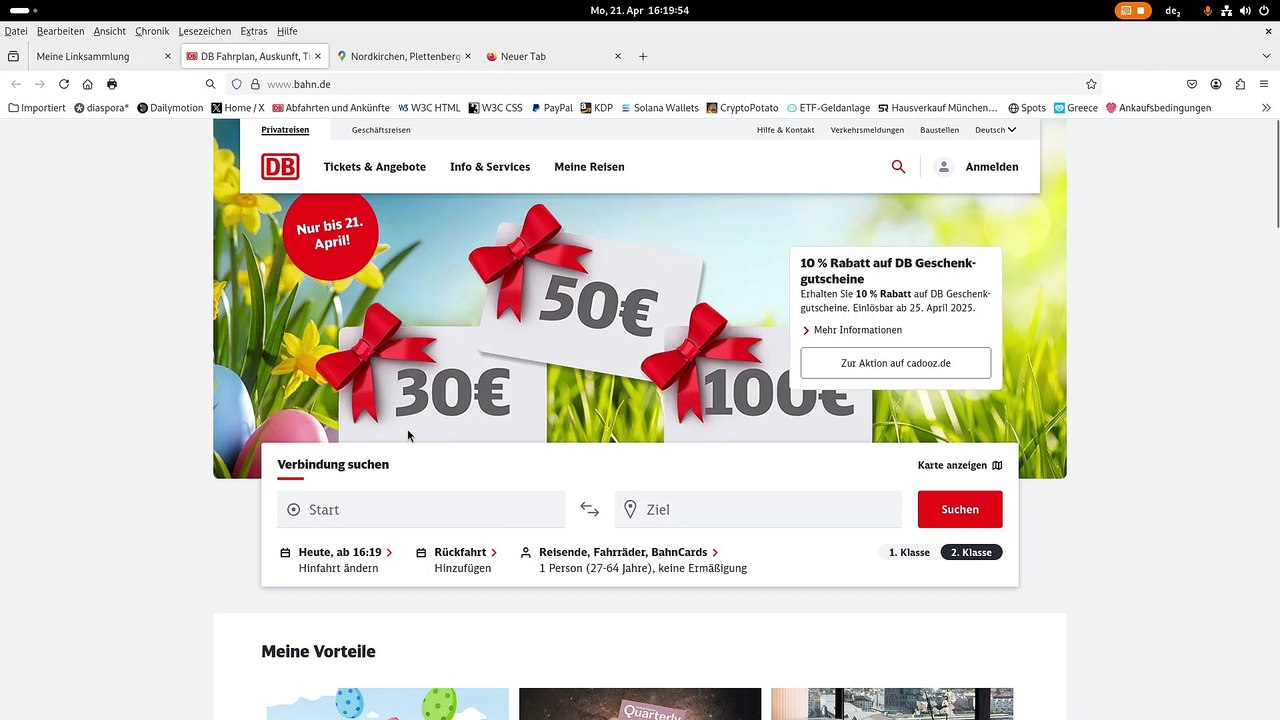Screen dimensions: 1280x720
Task: Expand Reisende, Fahrräder, BahnCards options
Action: point(628,552)
